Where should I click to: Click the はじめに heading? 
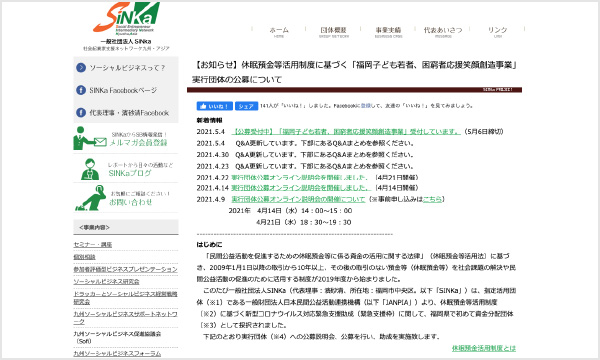pos(209,244)
